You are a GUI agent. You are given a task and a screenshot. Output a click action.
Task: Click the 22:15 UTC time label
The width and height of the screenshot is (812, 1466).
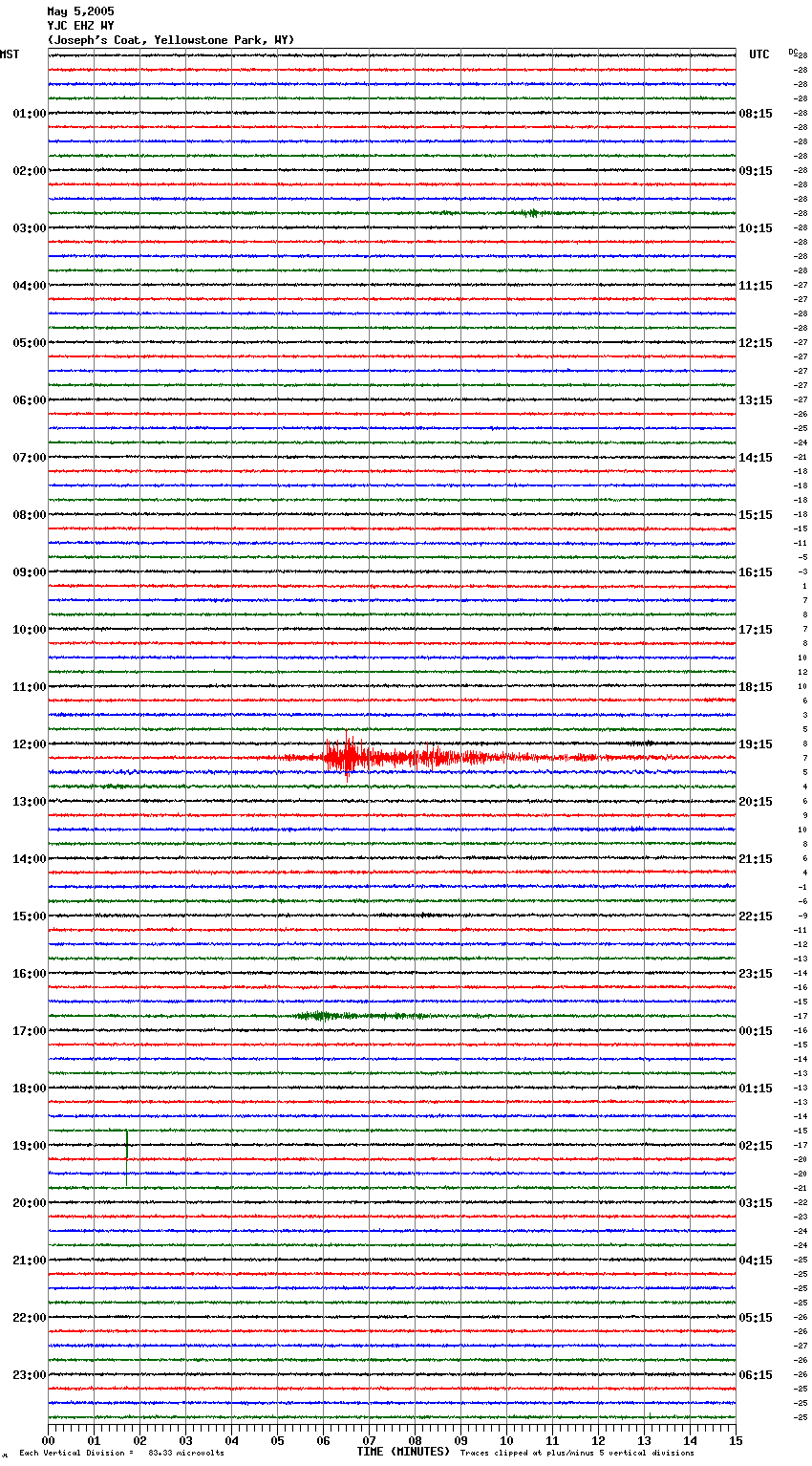pos(756,916)
